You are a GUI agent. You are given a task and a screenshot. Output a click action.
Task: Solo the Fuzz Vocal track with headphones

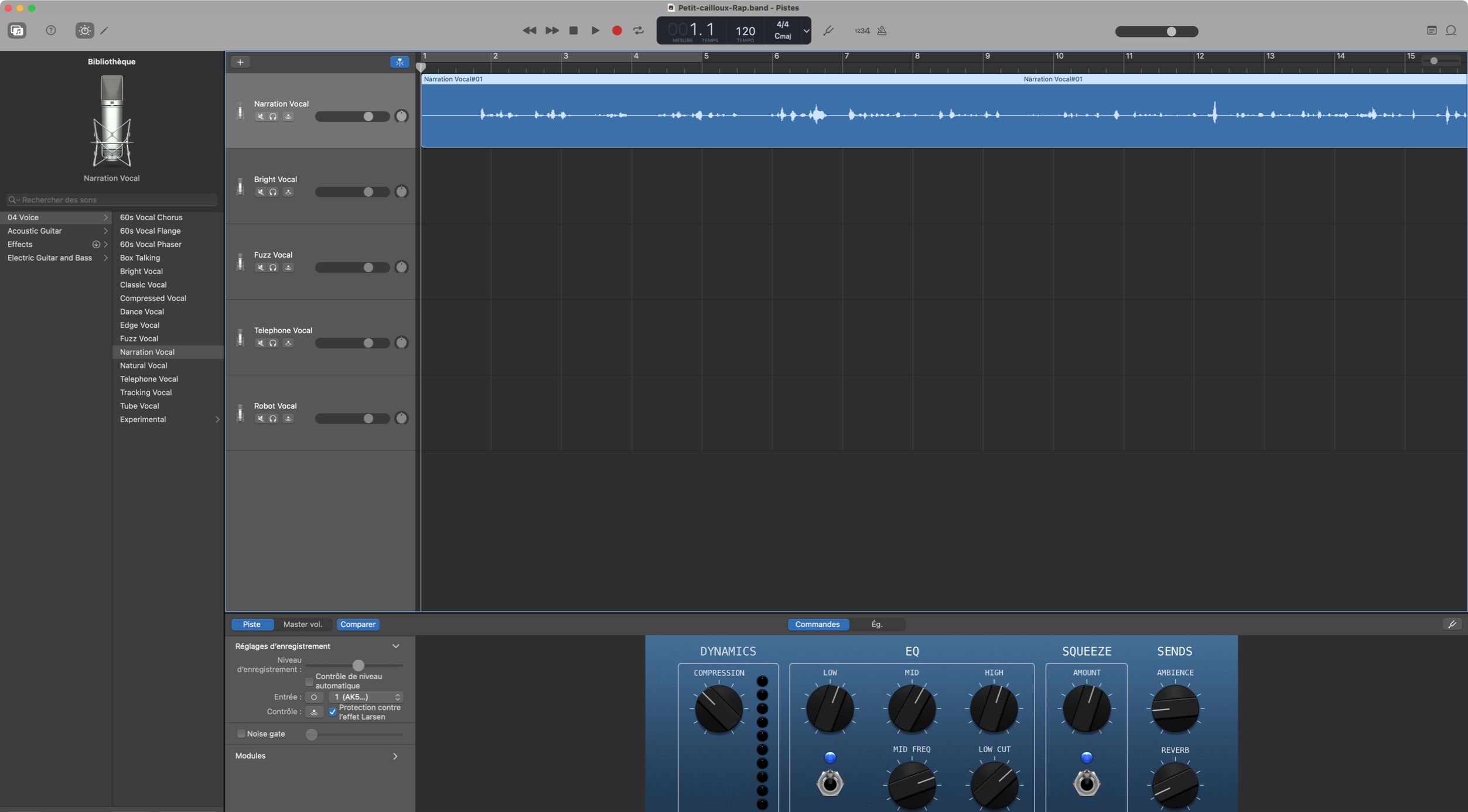coord(273,268)
